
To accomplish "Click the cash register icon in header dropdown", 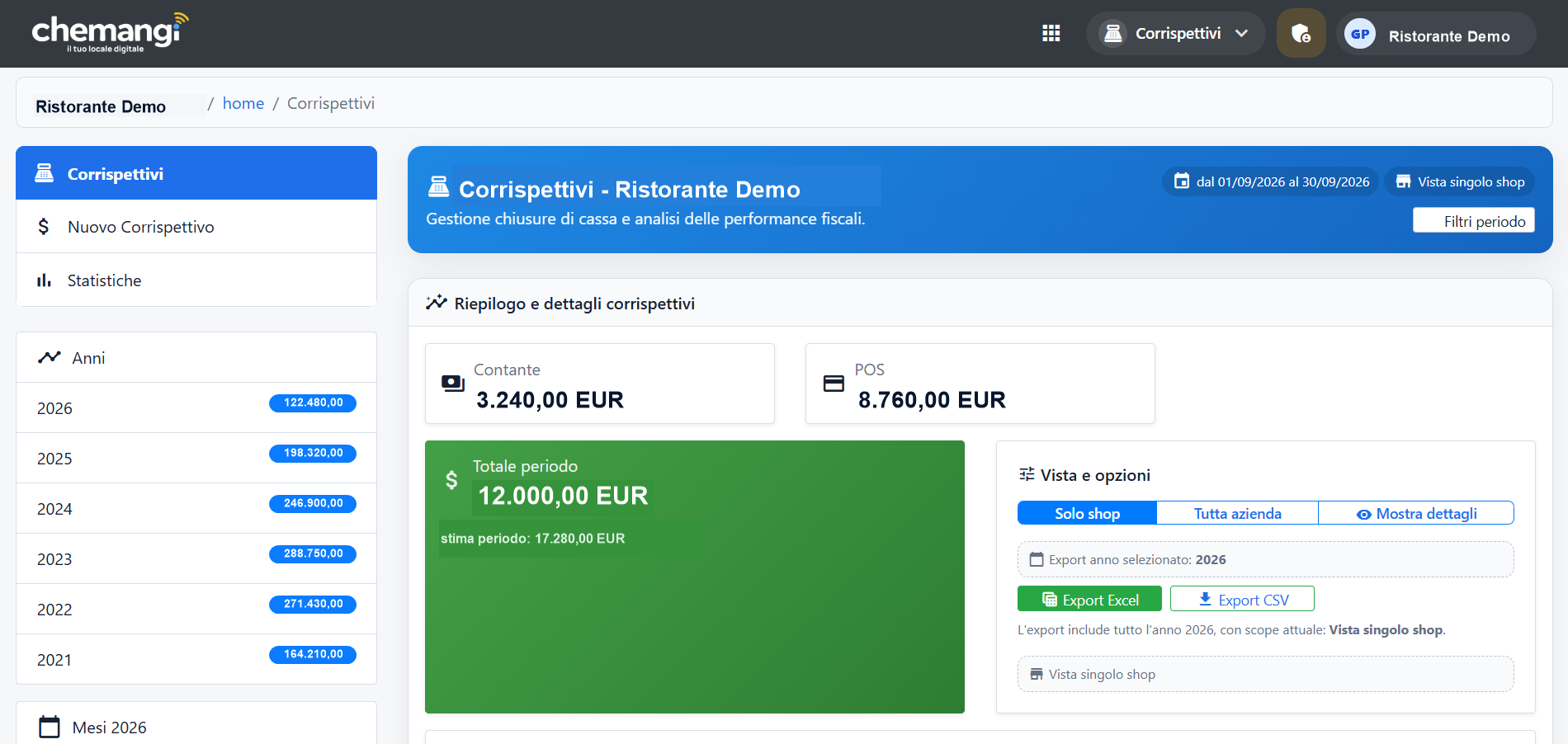I will click(1113, 33).
